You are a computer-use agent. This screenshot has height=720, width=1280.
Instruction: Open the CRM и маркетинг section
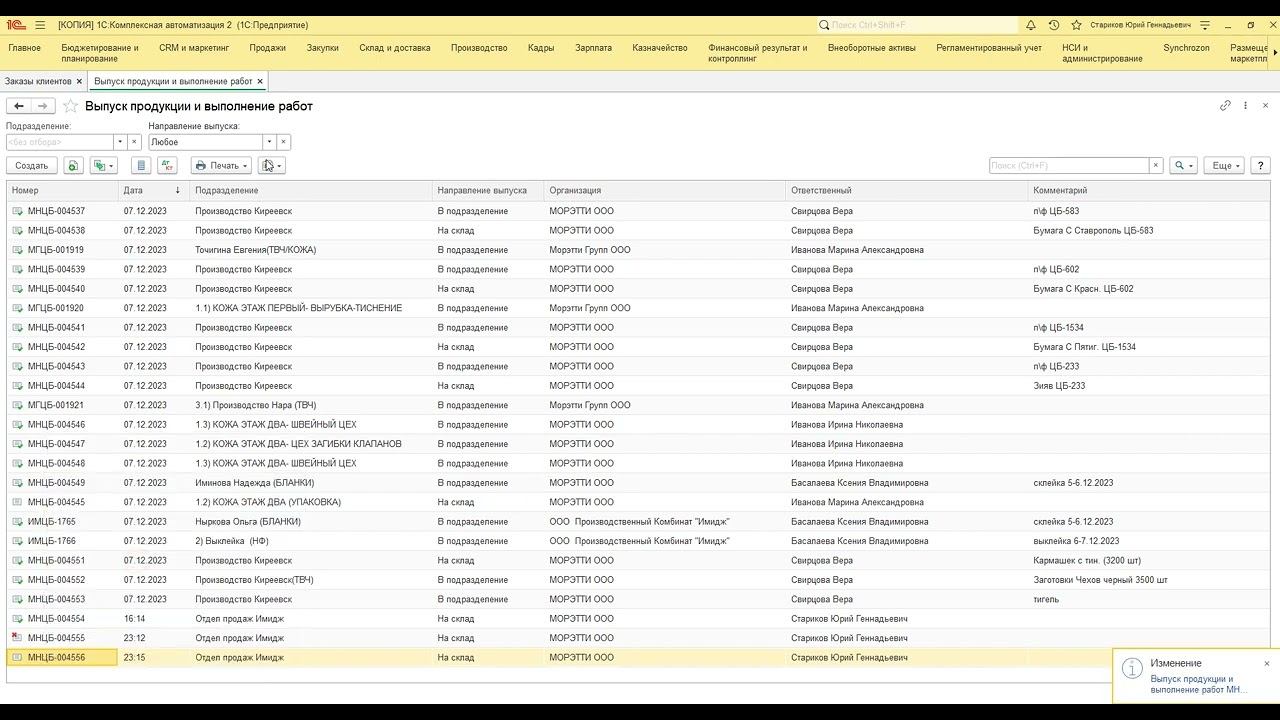(194, 48)
